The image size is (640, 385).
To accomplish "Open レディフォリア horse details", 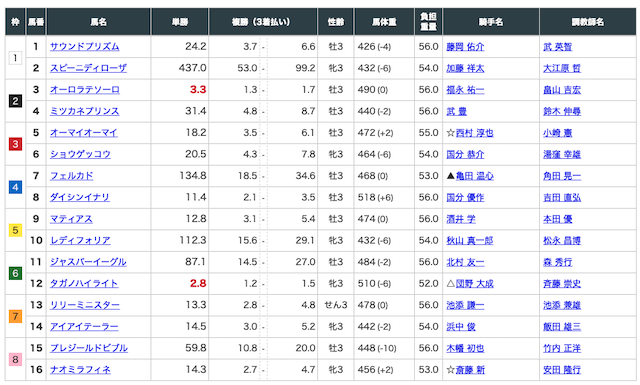I will 80,241.
